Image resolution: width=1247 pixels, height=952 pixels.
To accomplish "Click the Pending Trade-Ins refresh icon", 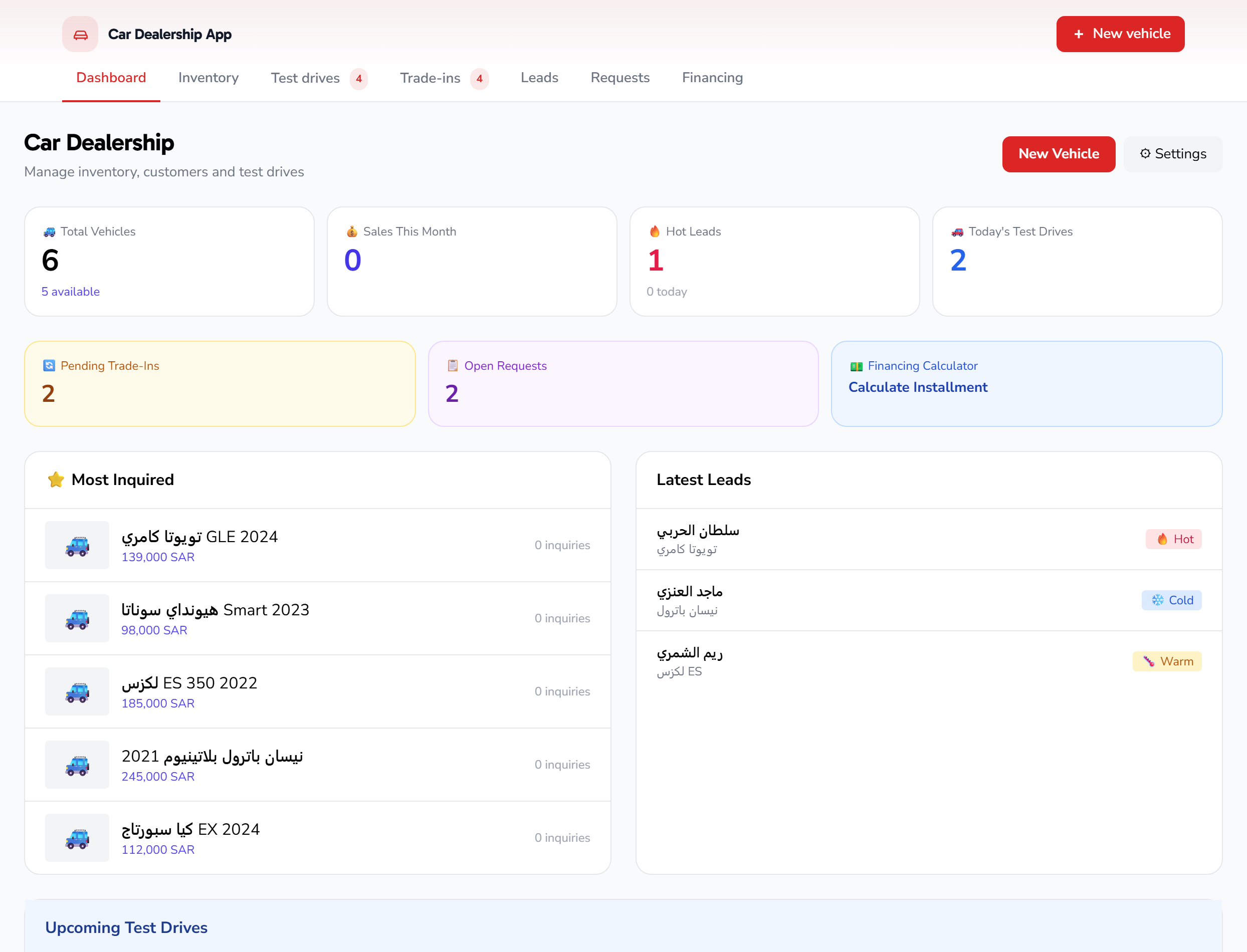I will pyautogui.click(x=49, y=365).
